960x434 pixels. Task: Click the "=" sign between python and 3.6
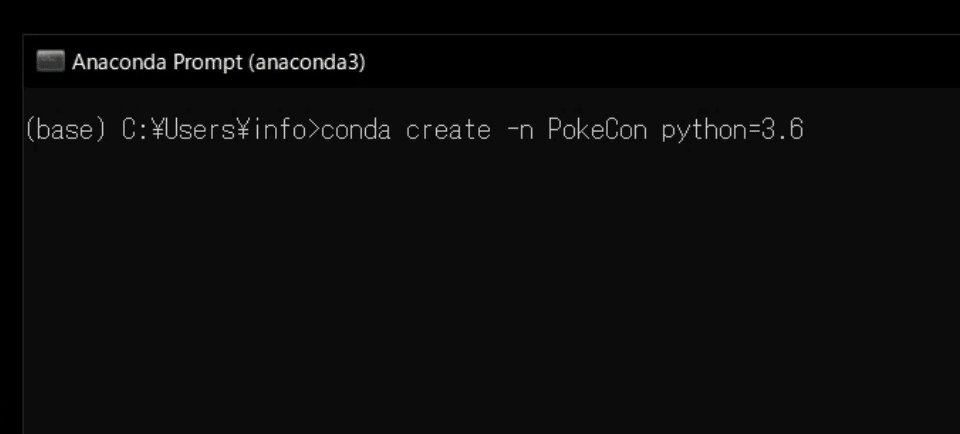pyautogui.click(x=754, y=130)
